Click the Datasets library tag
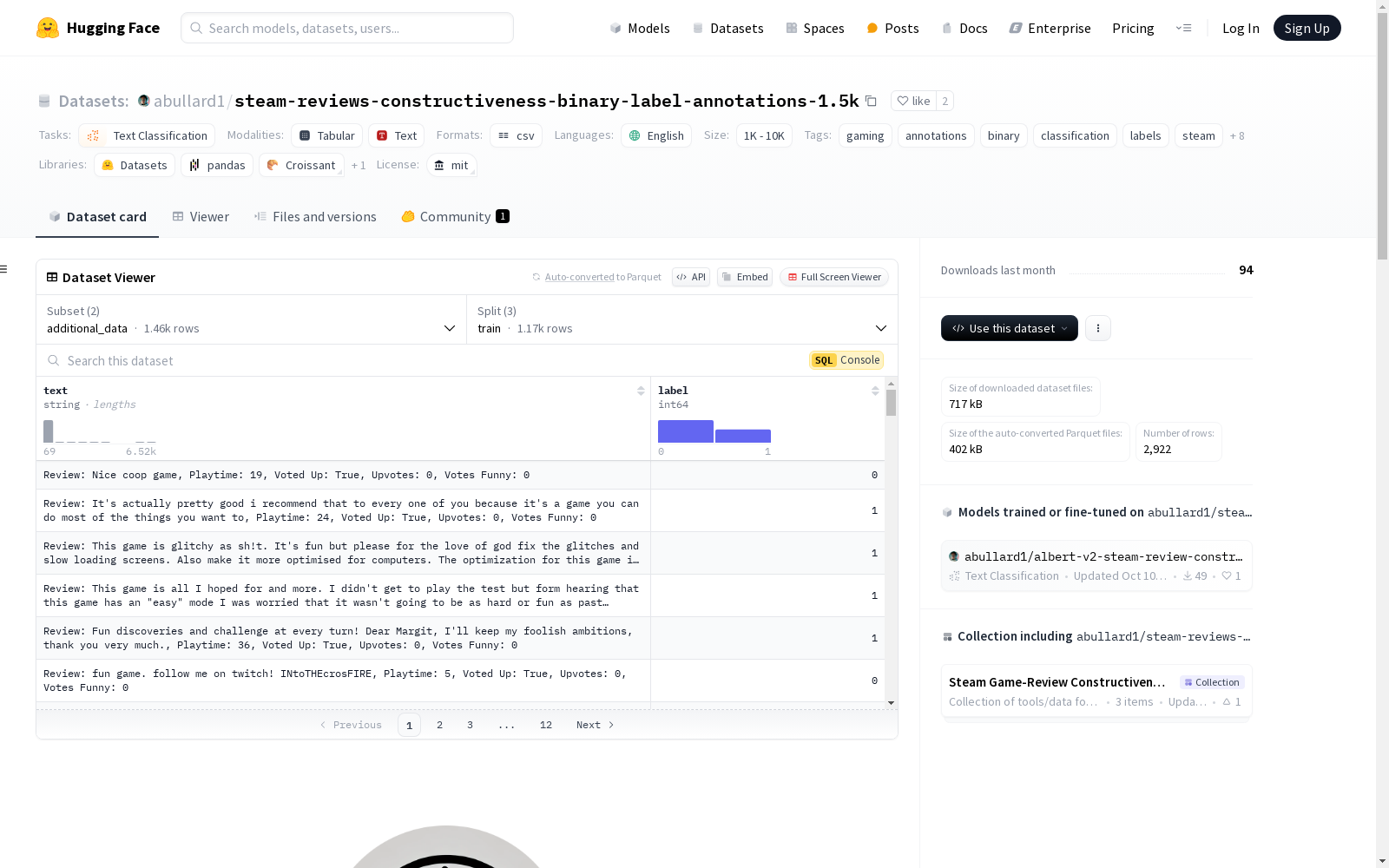The height and width of the screenshot is (868, 1389). [x=135, y=165]
